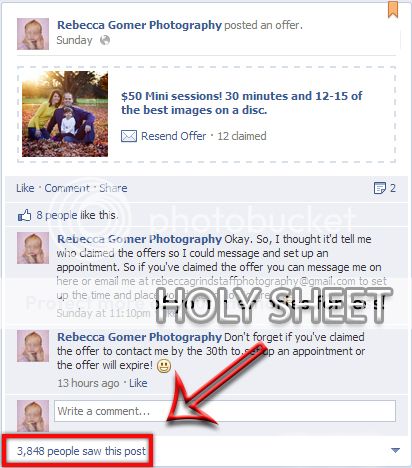Open the 8 people like this link
412x468 pixels.
77,215
